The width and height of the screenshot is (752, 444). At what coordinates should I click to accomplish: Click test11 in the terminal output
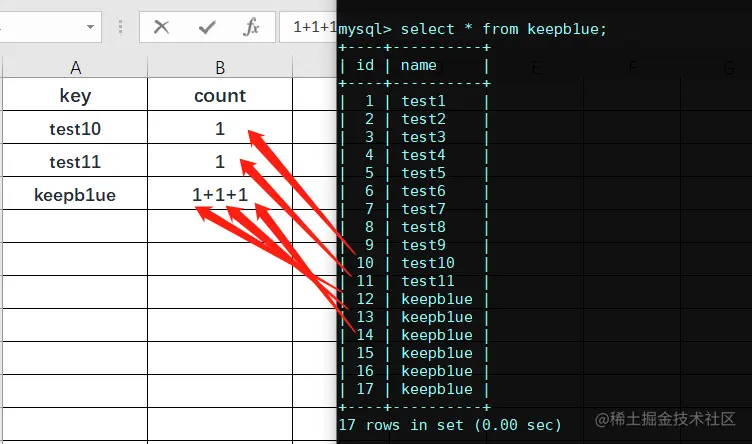tap(428, 281)
